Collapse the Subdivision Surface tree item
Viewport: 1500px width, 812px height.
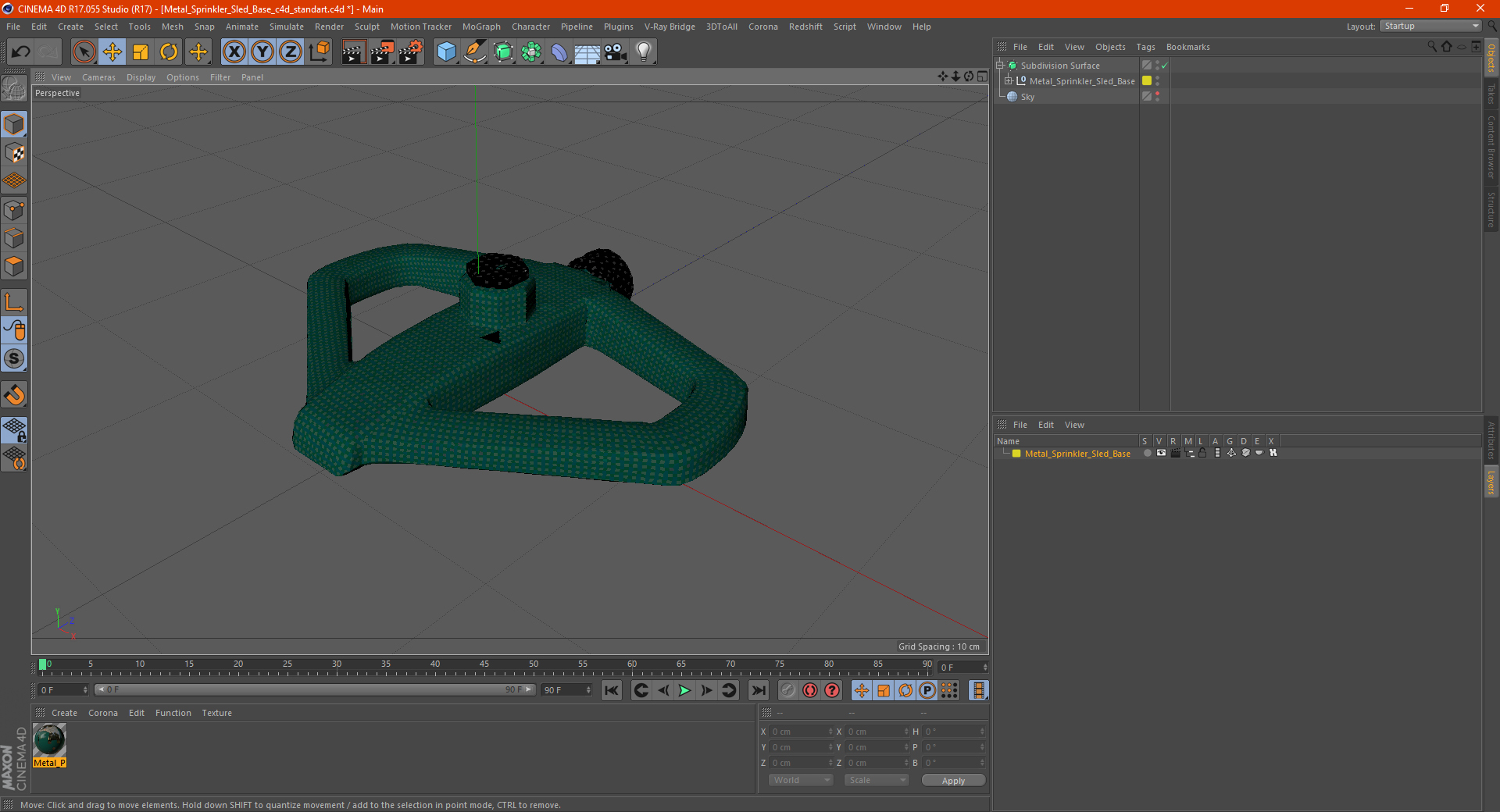pyautogui.click(x=1000, y=66)
